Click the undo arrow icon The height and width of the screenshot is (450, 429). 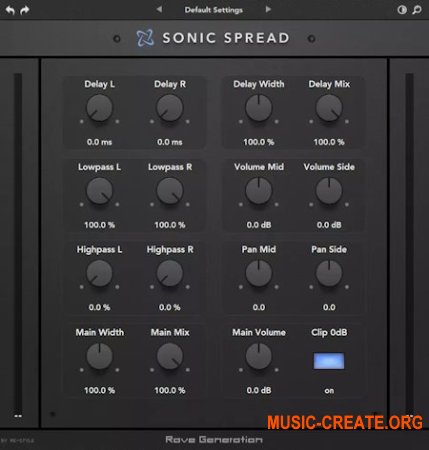point(10,10)
